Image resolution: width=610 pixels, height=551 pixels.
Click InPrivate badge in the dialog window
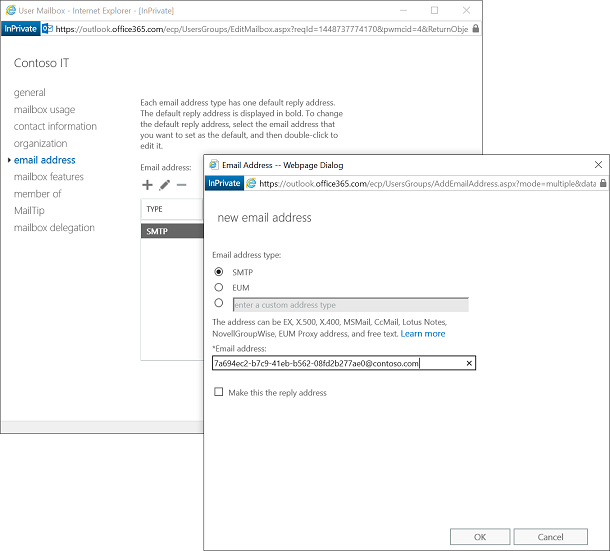pos(225,184)
